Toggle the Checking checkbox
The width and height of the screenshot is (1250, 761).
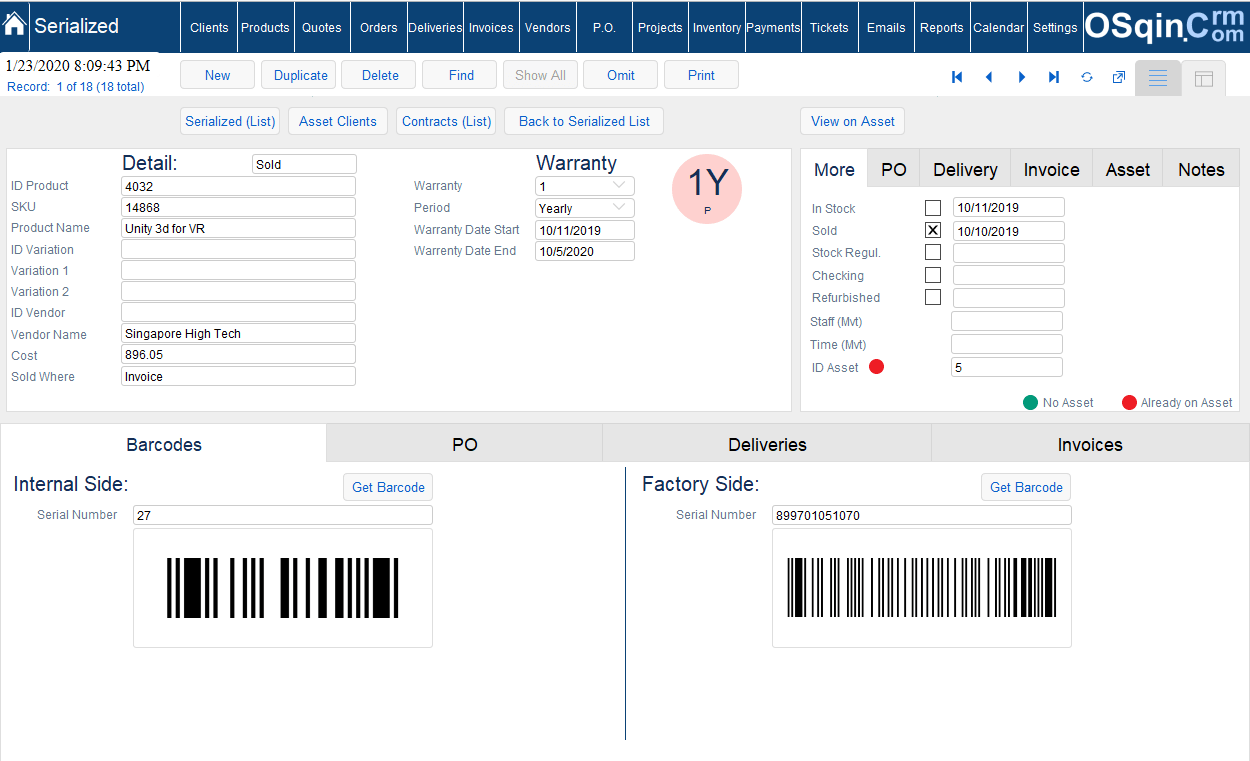933,275
